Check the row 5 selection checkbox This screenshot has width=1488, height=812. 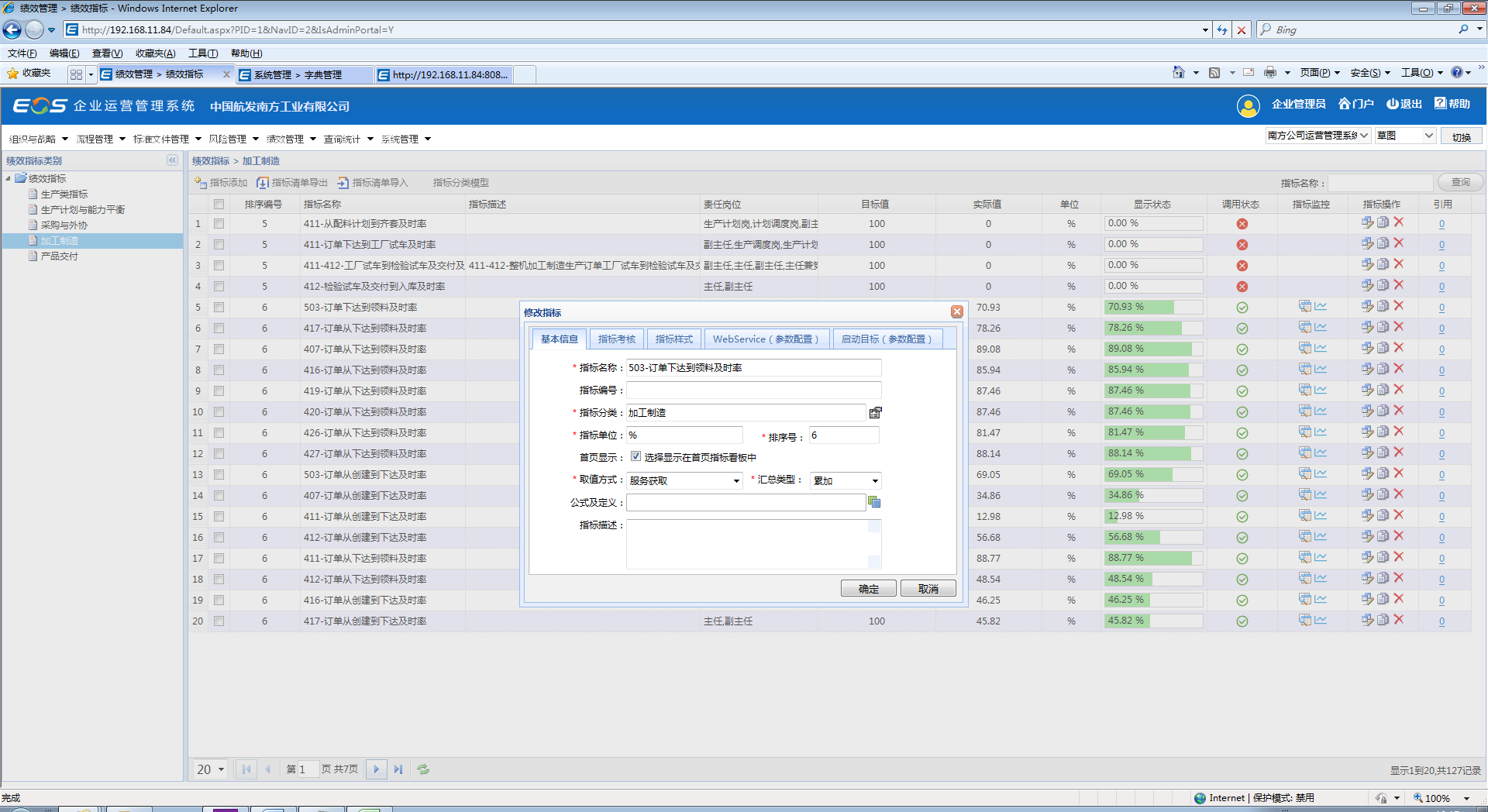pos(219,308)
